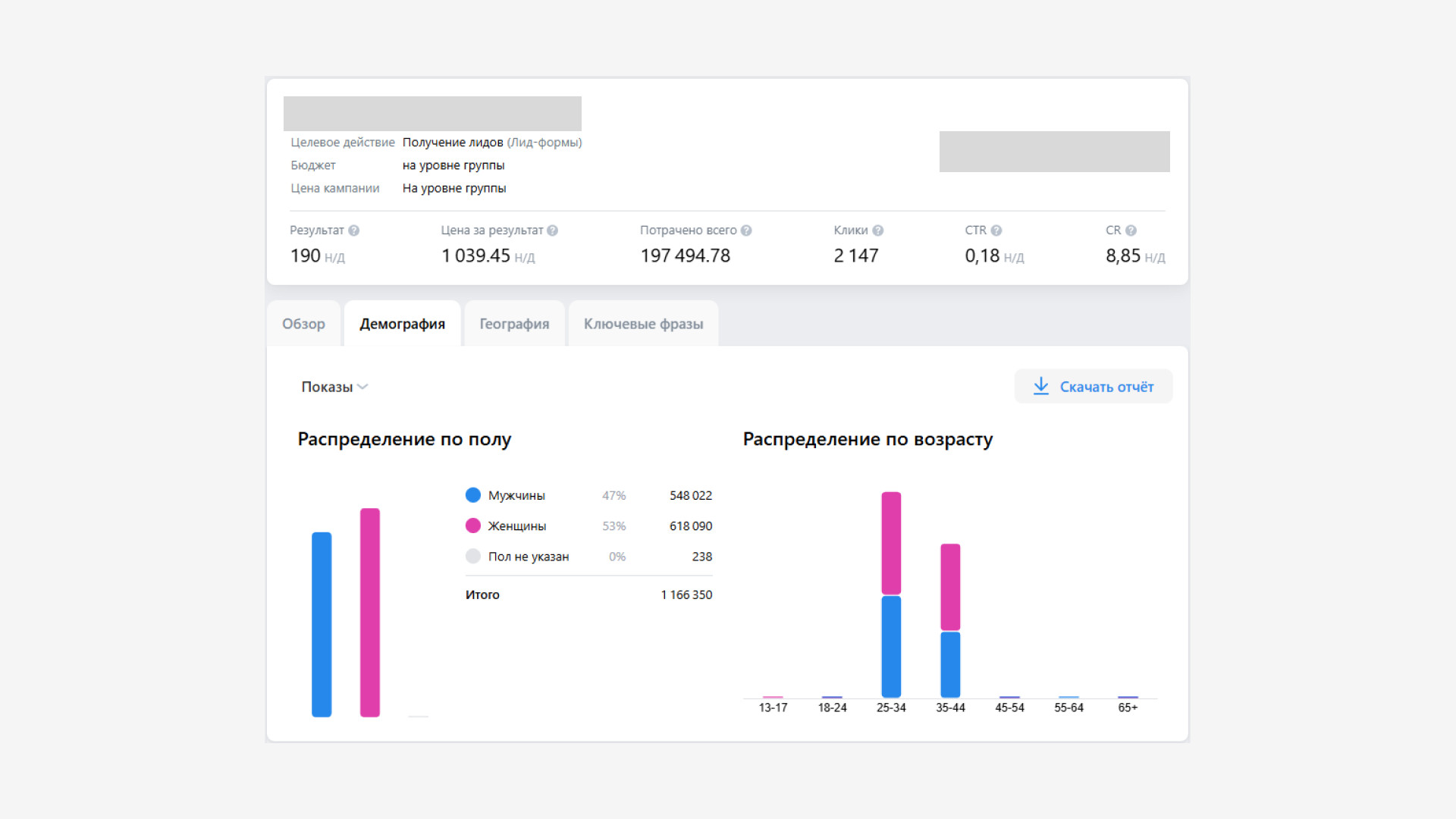
Task: Toggle the pink Женщины legend dot
Action: click(x=473, y=526)
